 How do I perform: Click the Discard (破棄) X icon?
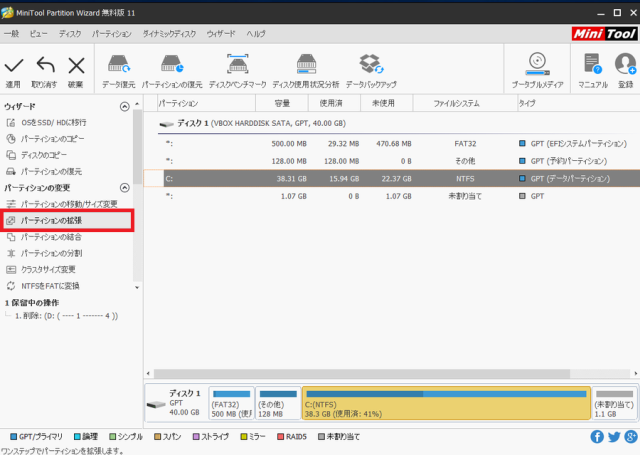point(76,65)
